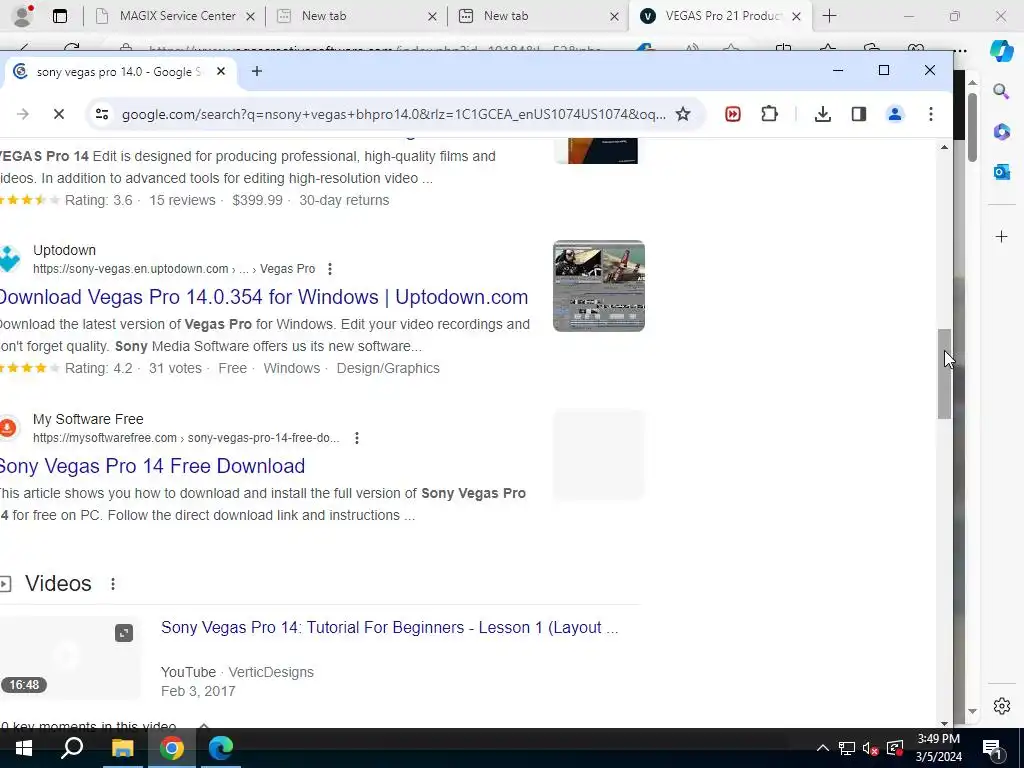
Task: Open Edge profile picture
Action: pos(23,16)
